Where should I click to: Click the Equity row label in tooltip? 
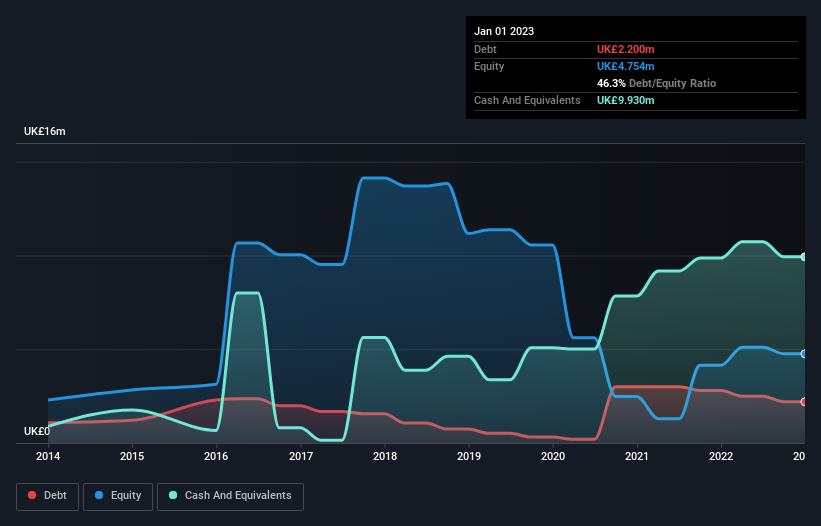click(x=489, y=66)
